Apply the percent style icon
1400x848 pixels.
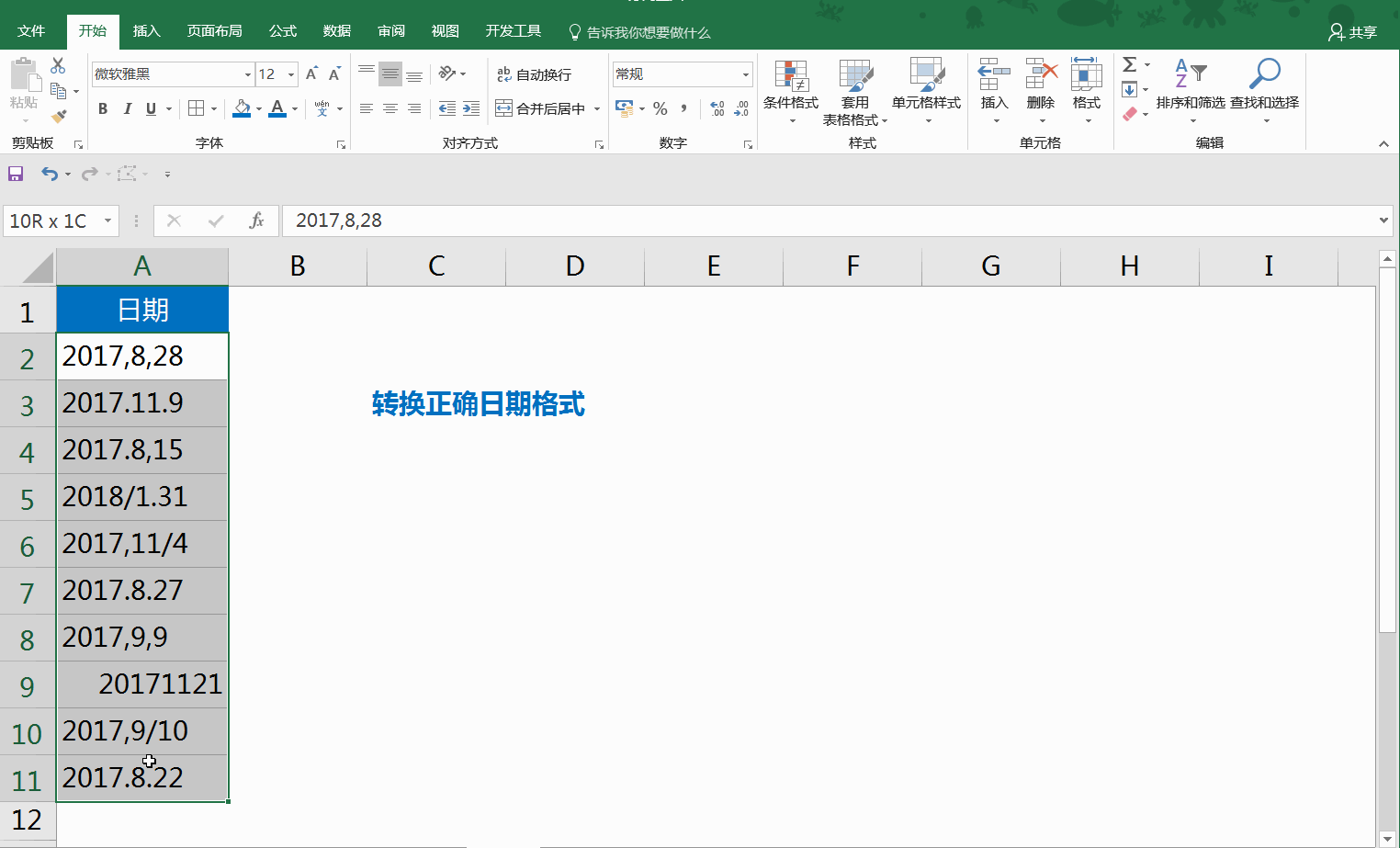pyautogui.click(x=660, y=108)
